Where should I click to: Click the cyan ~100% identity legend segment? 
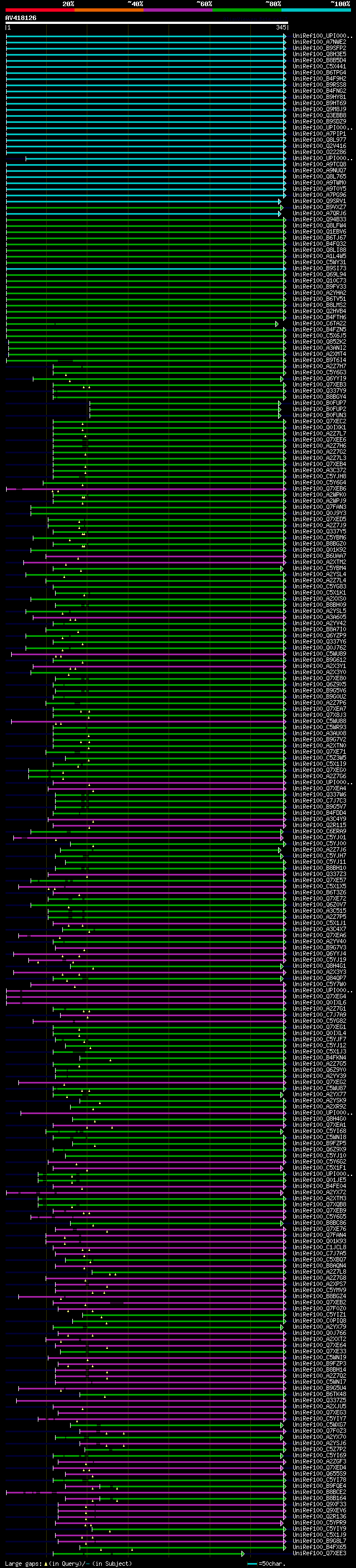pyautogui.click(x=316, y=11)
